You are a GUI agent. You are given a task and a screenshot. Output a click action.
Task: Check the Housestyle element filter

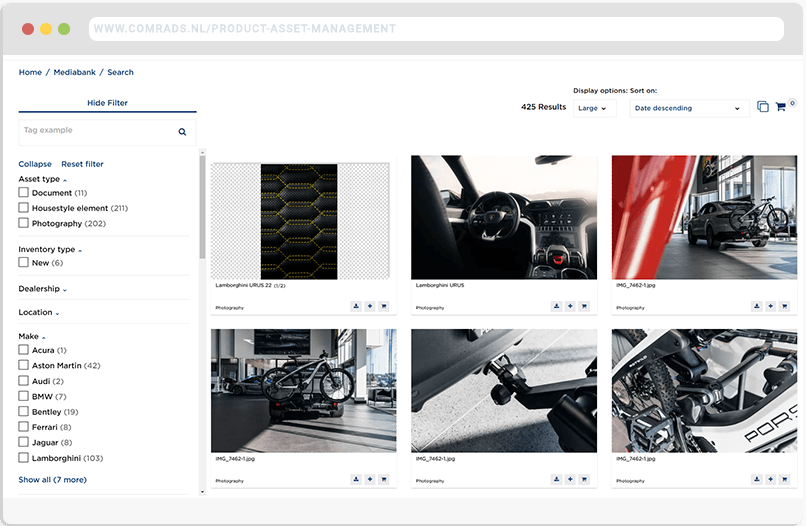pos(23,208)
